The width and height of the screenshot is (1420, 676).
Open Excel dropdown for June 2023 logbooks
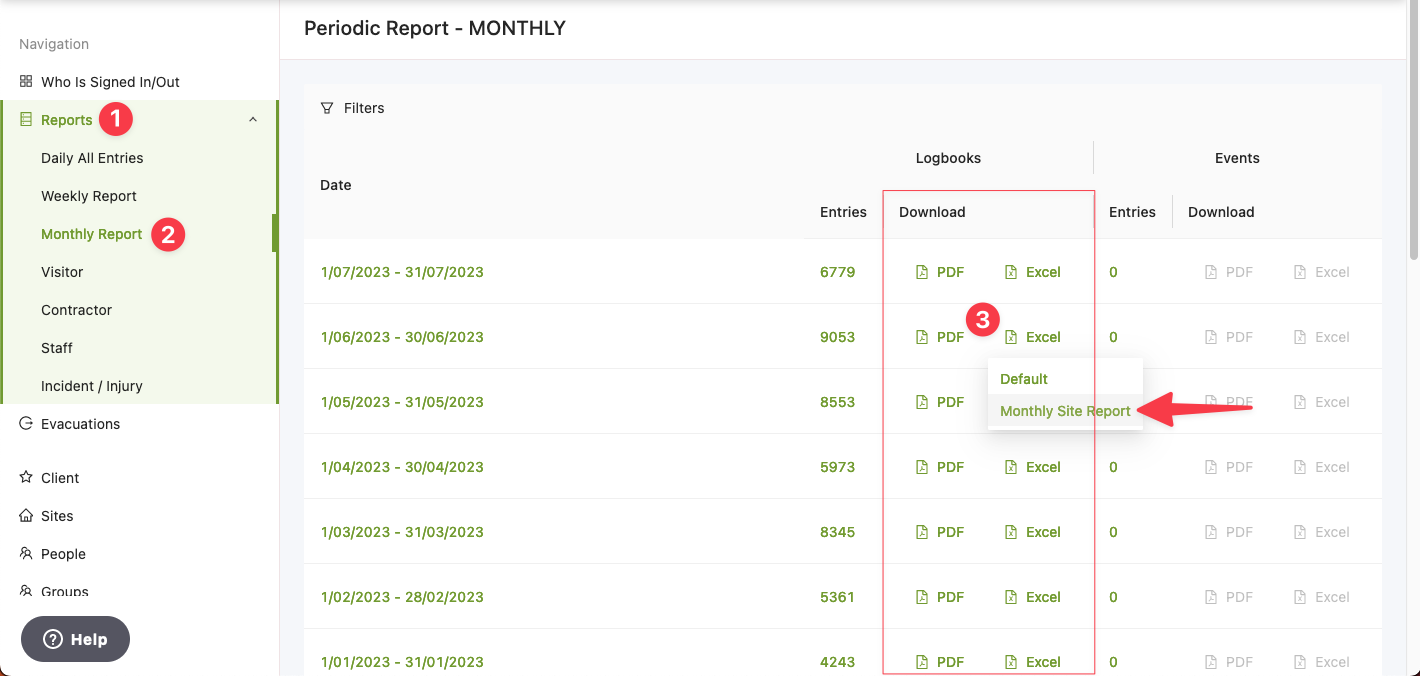coord(1033,337)
